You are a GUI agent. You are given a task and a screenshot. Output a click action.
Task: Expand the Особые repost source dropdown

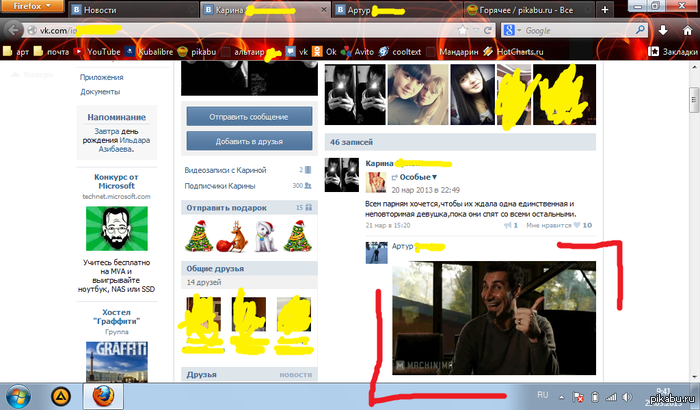pyautogui.click(x=418, y=177)
